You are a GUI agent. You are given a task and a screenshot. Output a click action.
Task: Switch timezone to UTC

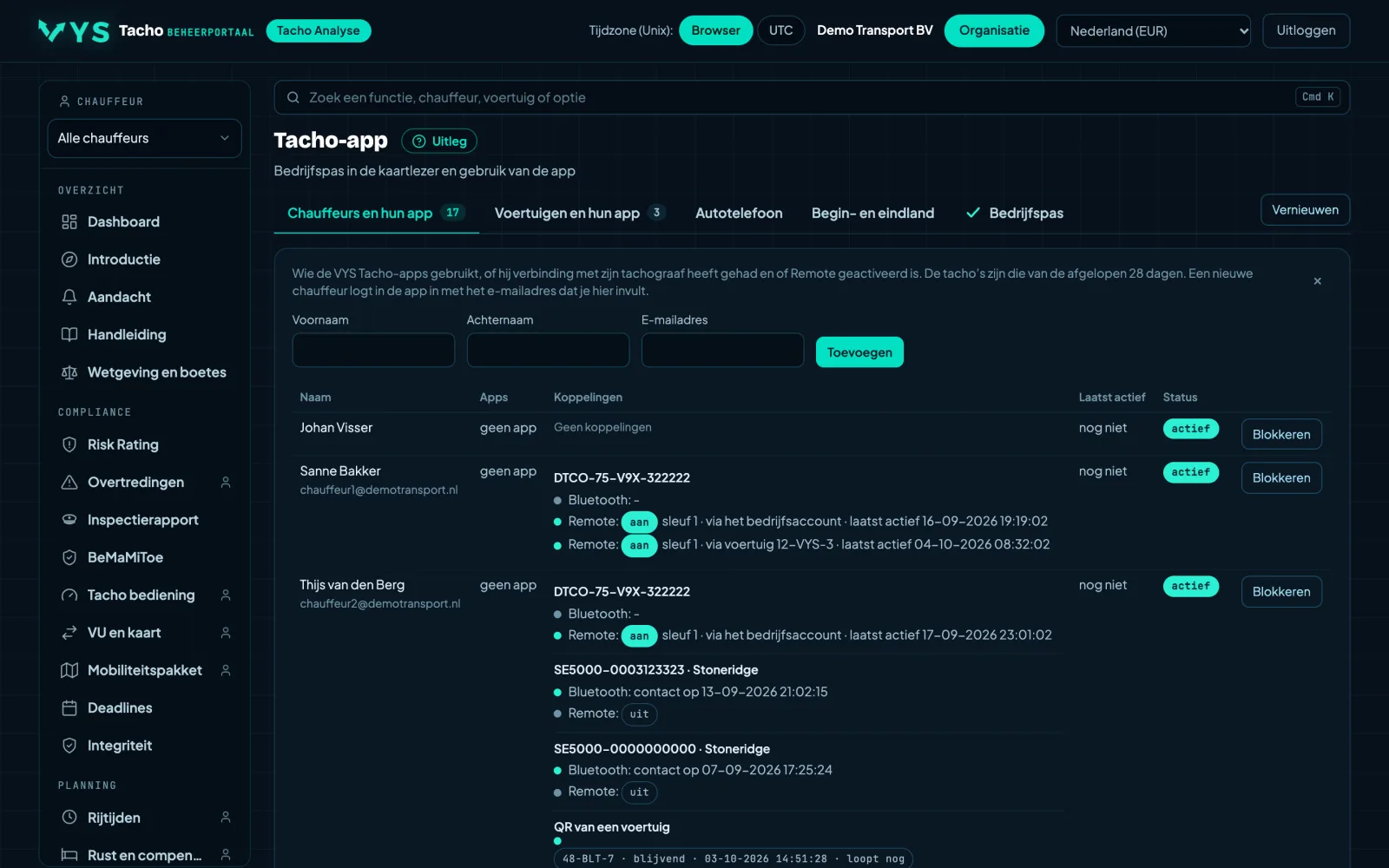780,30
